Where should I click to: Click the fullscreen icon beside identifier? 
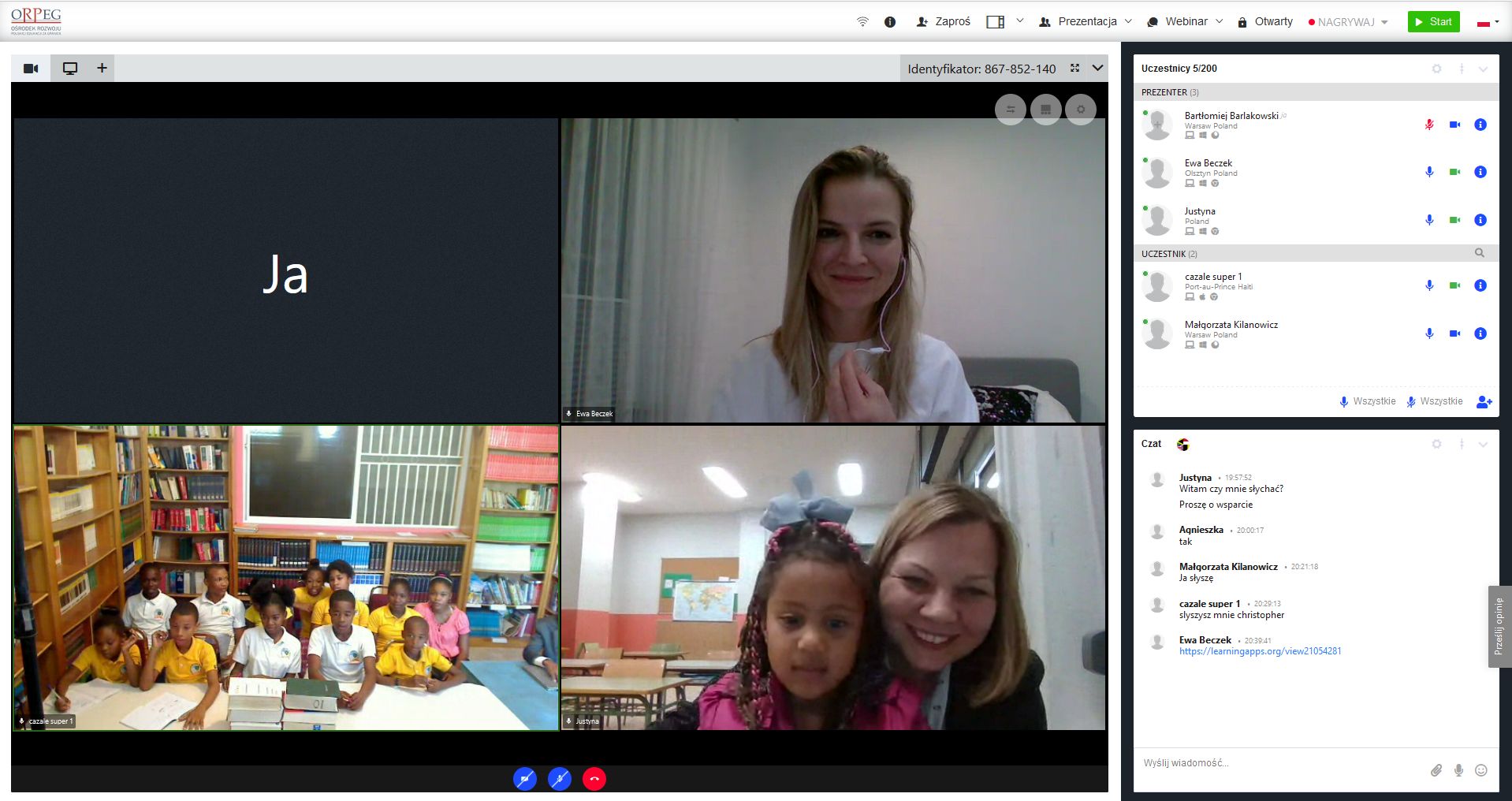click(1074, 69)
